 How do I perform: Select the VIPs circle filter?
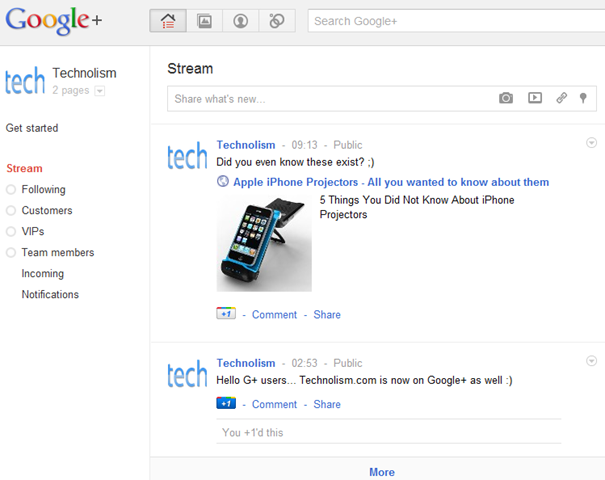pos(32,232)
